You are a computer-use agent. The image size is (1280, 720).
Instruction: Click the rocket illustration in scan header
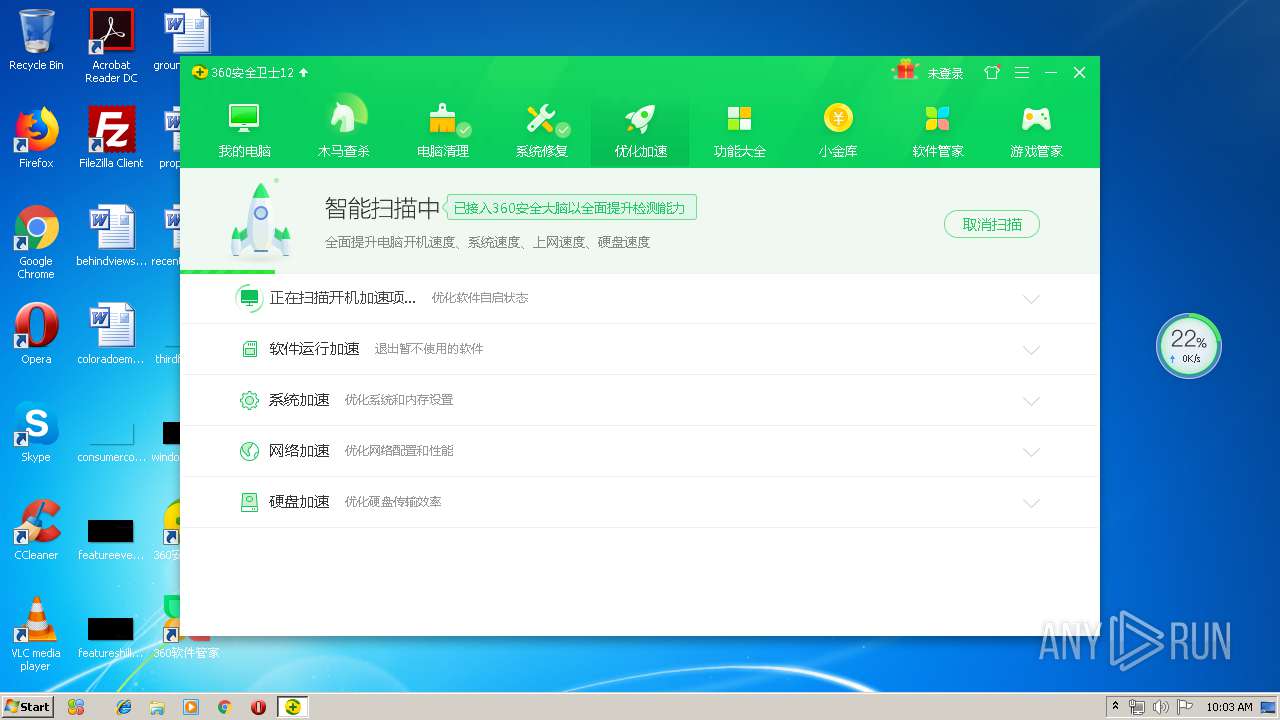pyautogui.click(x=260, y=220)
